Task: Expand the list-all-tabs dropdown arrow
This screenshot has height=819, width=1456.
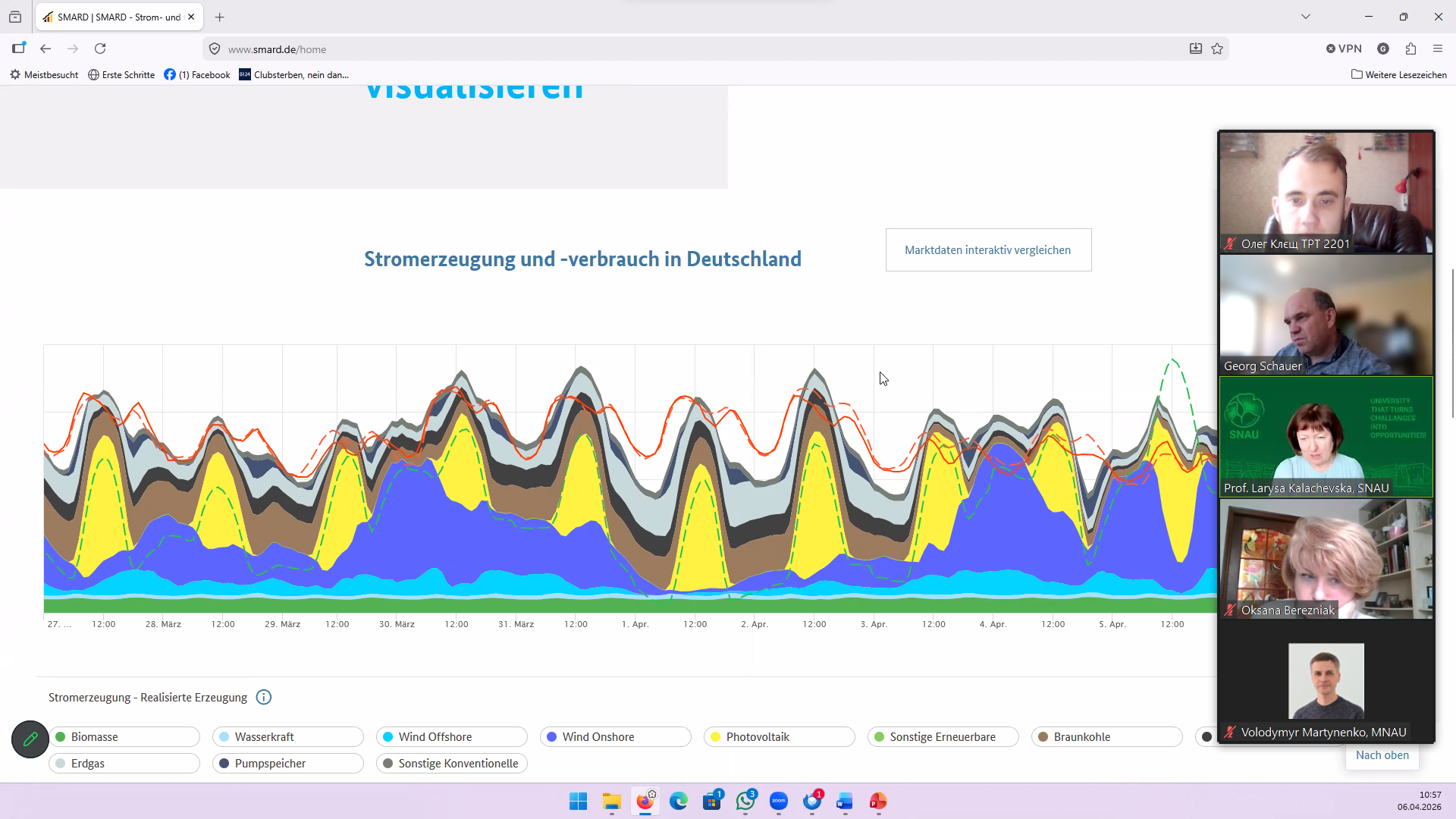Action: click(1305, 17)
